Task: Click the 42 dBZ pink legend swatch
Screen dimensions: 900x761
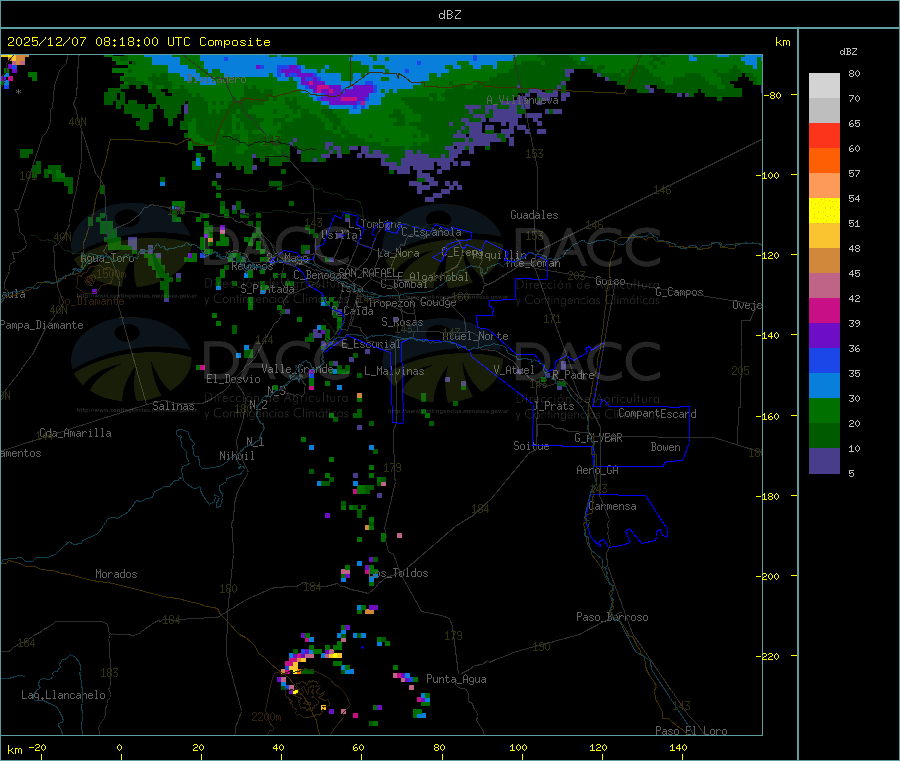Action: (x=824, y=286)
